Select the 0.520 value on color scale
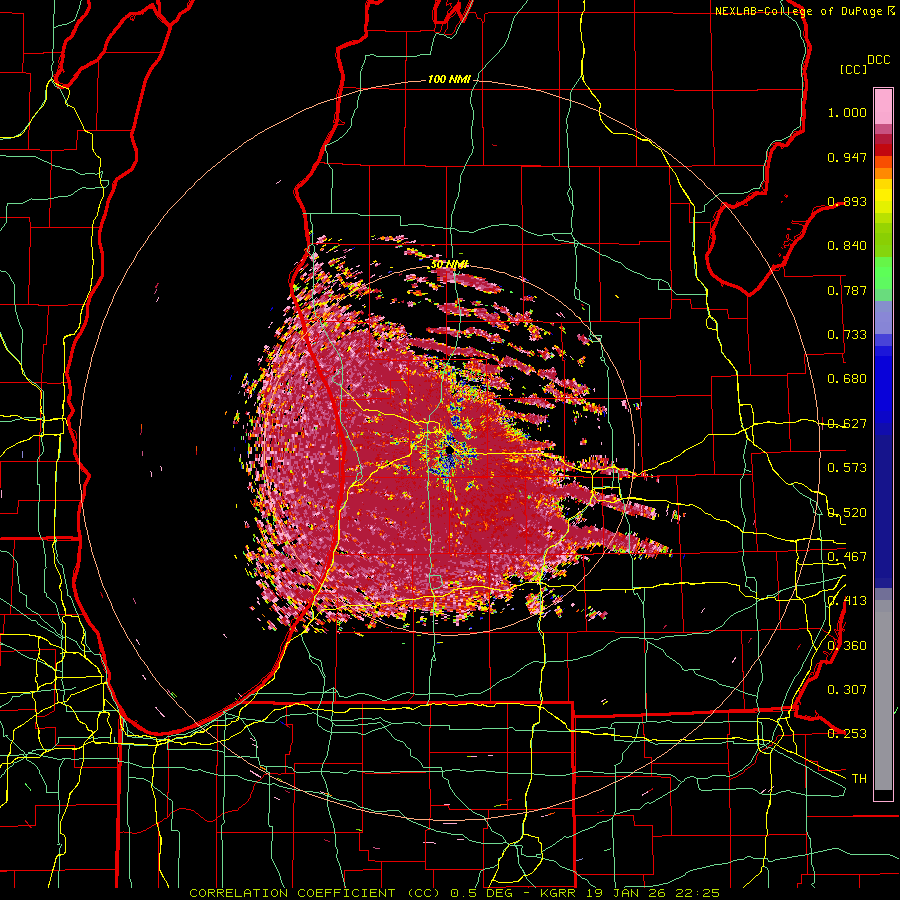This screenshot has height=900, width=900. tap(847, 513)
